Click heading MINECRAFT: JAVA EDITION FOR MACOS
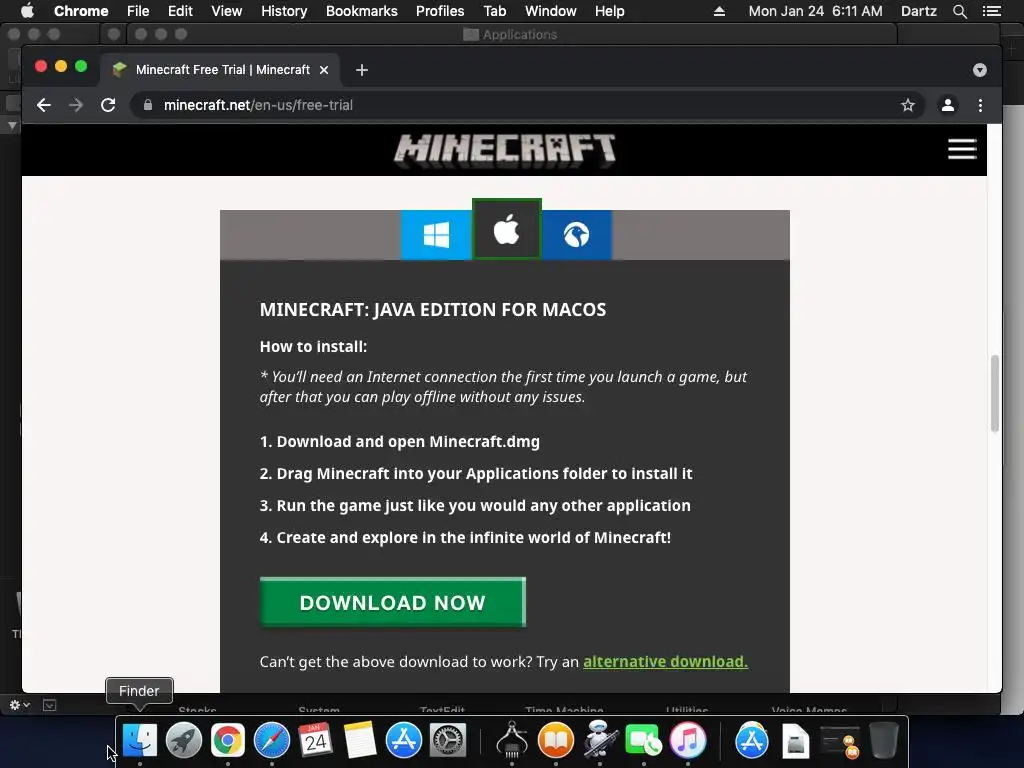Image resolution: width=1024 pixels, height=768 pixels. (433, 310)
